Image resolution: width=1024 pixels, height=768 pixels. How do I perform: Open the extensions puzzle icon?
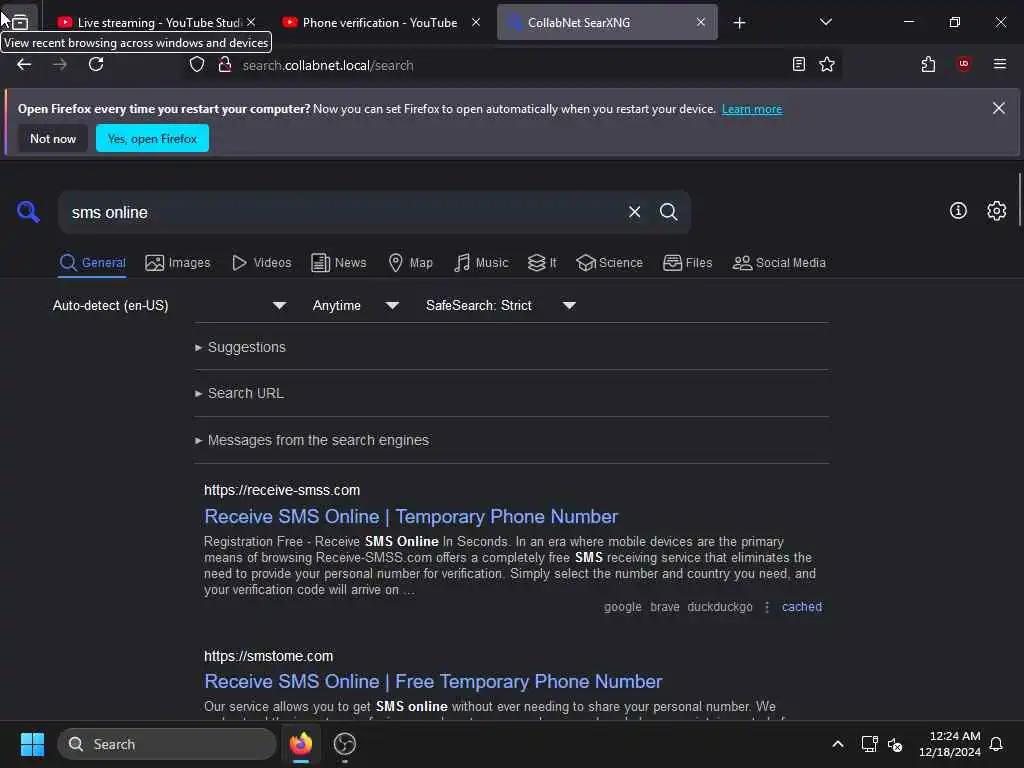coord(928,65)
